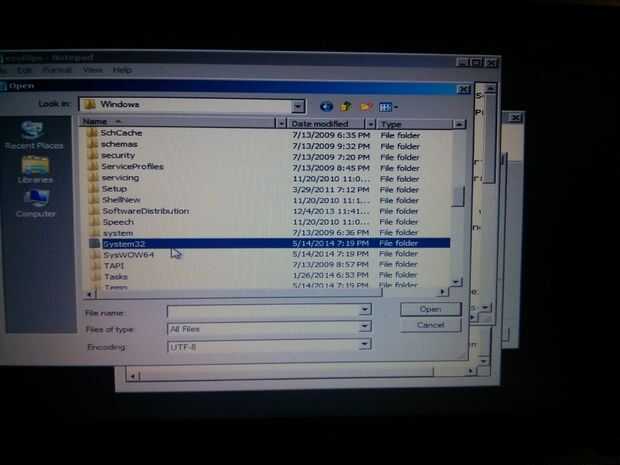620x465 pixels.
Task: Select the ShellNew folder icon
Action: coord(94,199)
